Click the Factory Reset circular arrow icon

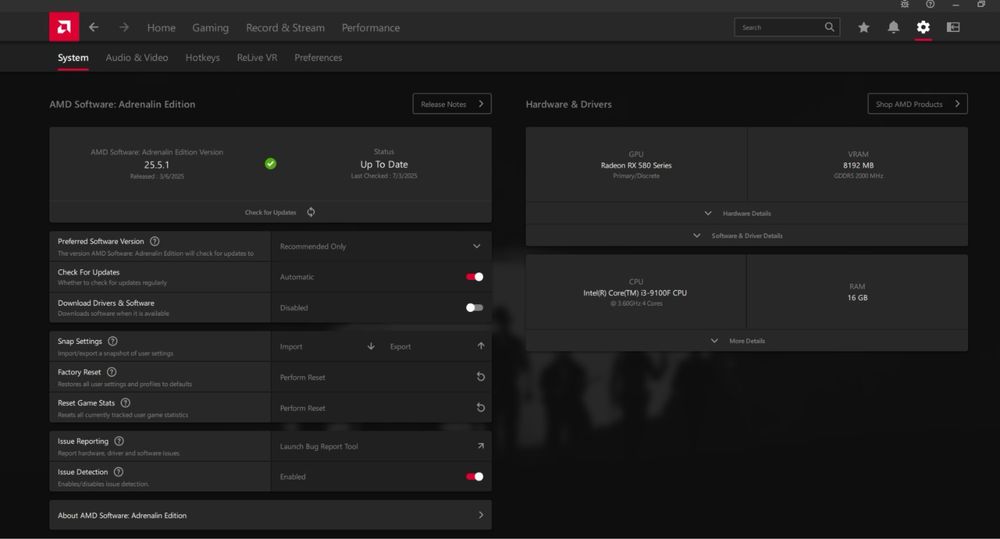click(x=481, y=377)
